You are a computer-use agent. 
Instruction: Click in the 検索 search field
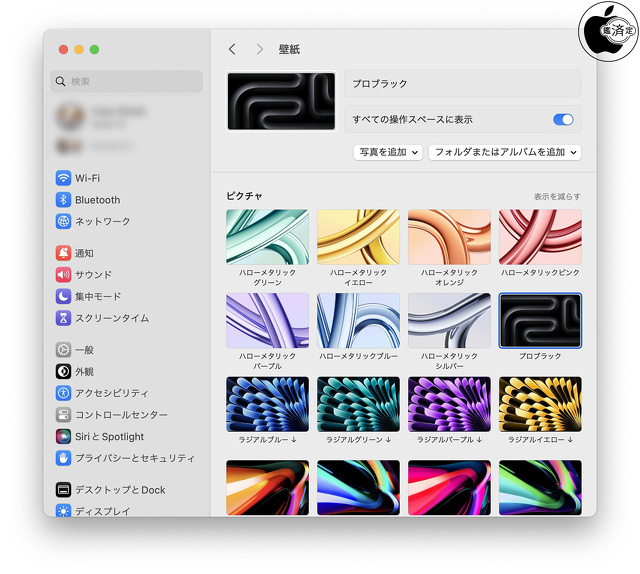127,81
